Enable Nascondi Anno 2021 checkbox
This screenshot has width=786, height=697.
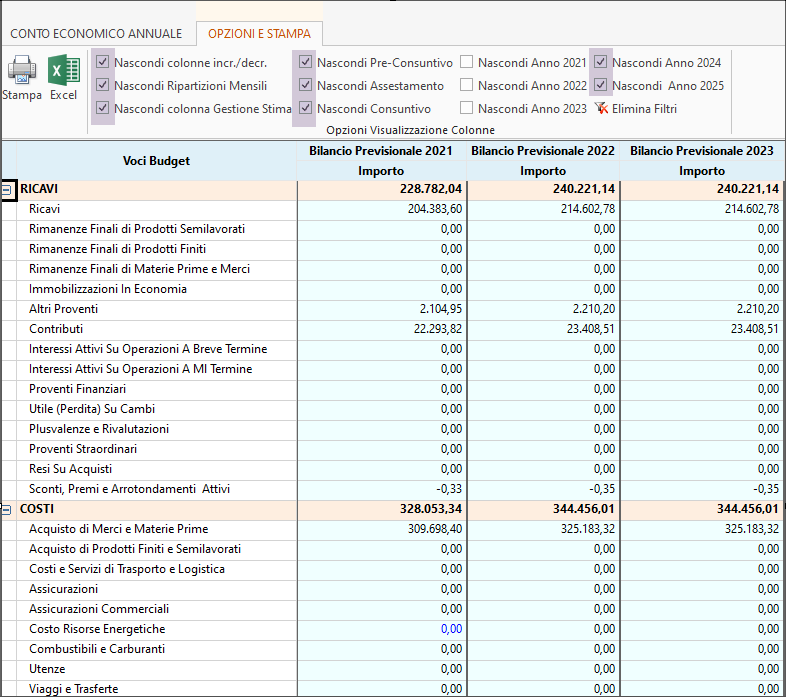click(467, 62)
